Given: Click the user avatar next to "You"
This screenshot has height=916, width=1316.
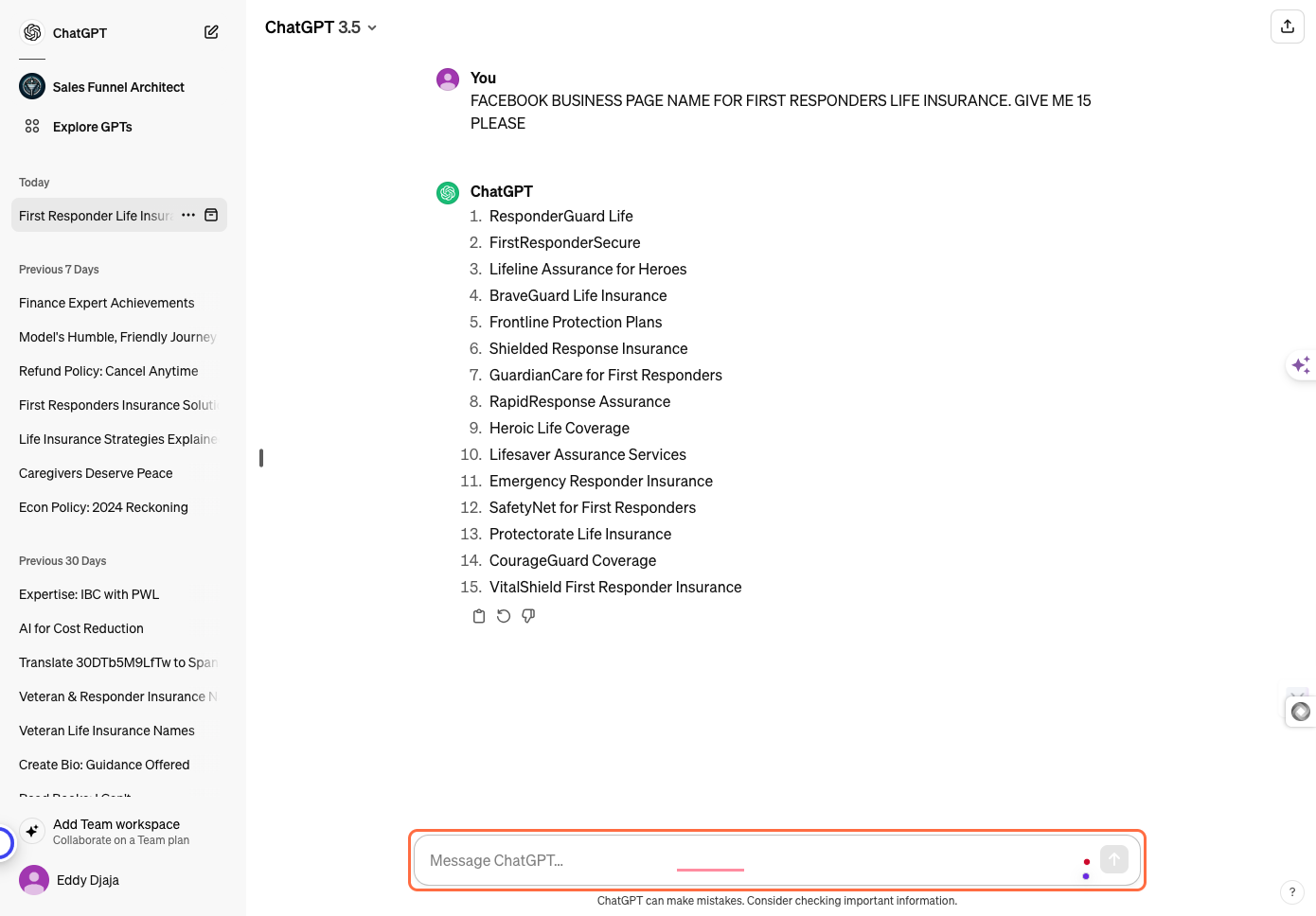Looking at the screenshot, I should pos(448,79).
